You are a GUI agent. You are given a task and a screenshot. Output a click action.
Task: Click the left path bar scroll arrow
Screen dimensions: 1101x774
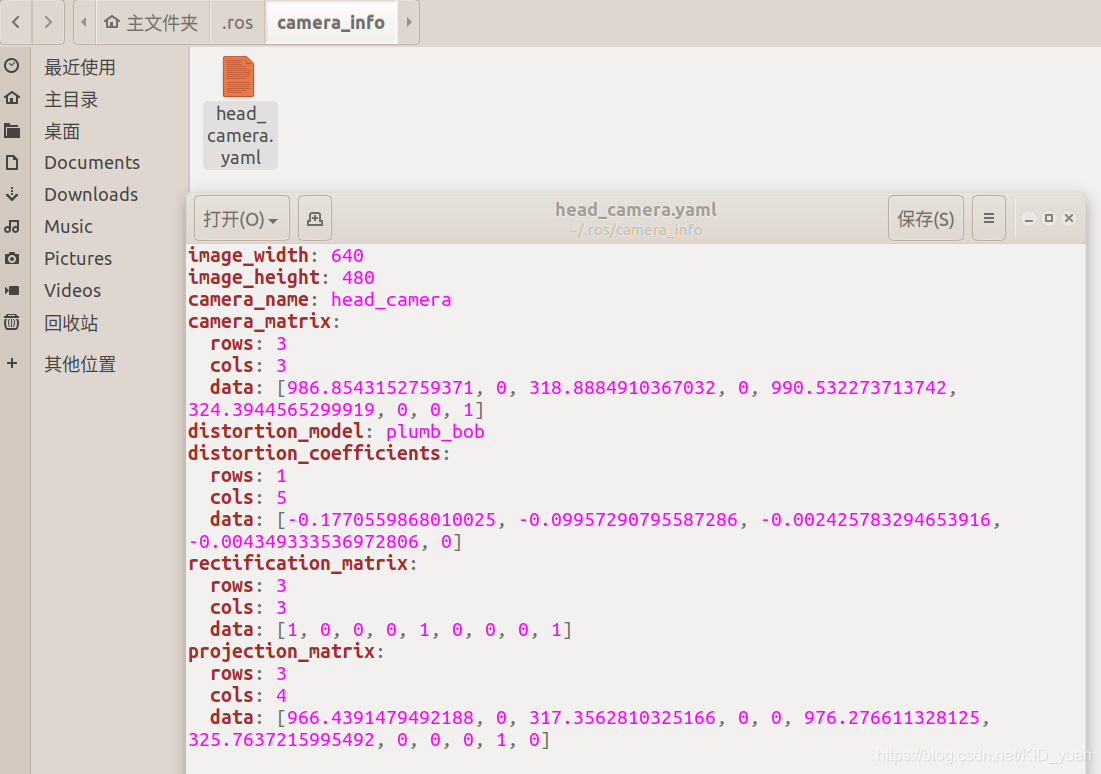84,22
